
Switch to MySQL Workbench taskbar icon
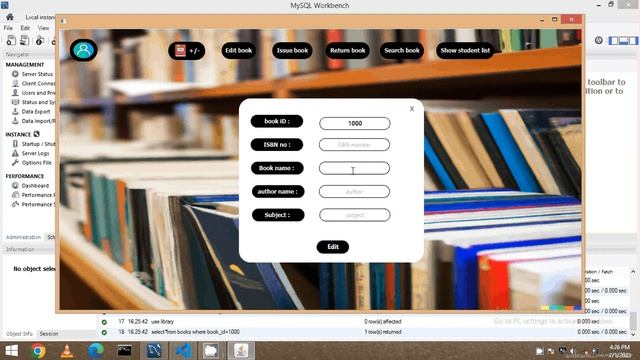tap(154, 351)
